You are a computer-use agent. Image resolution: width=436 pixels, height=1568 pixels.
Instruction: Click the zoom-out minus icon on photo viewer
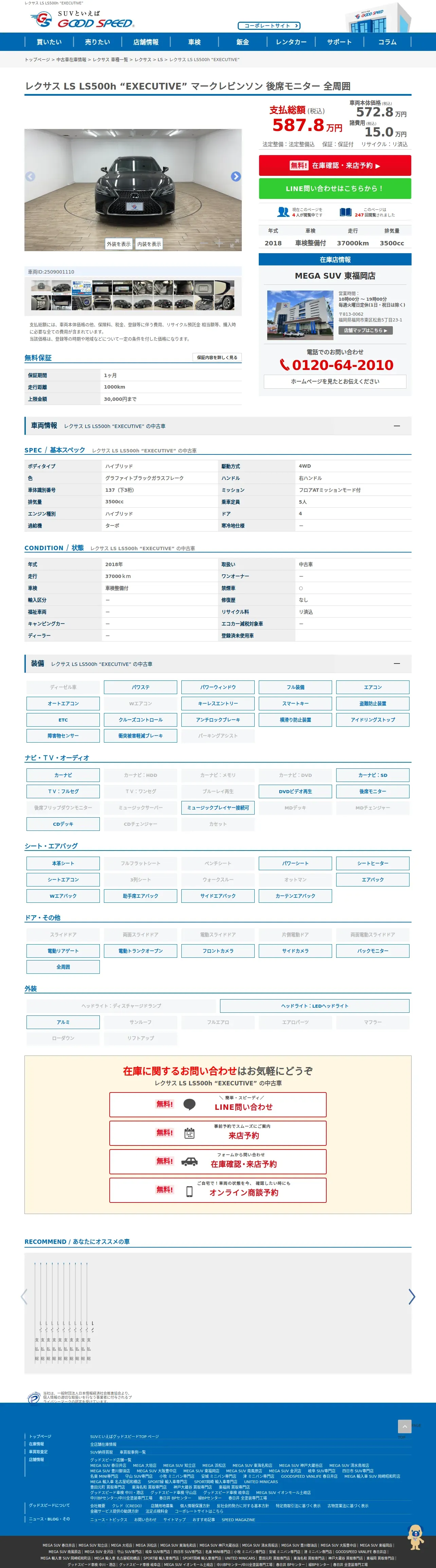[203, 243]
